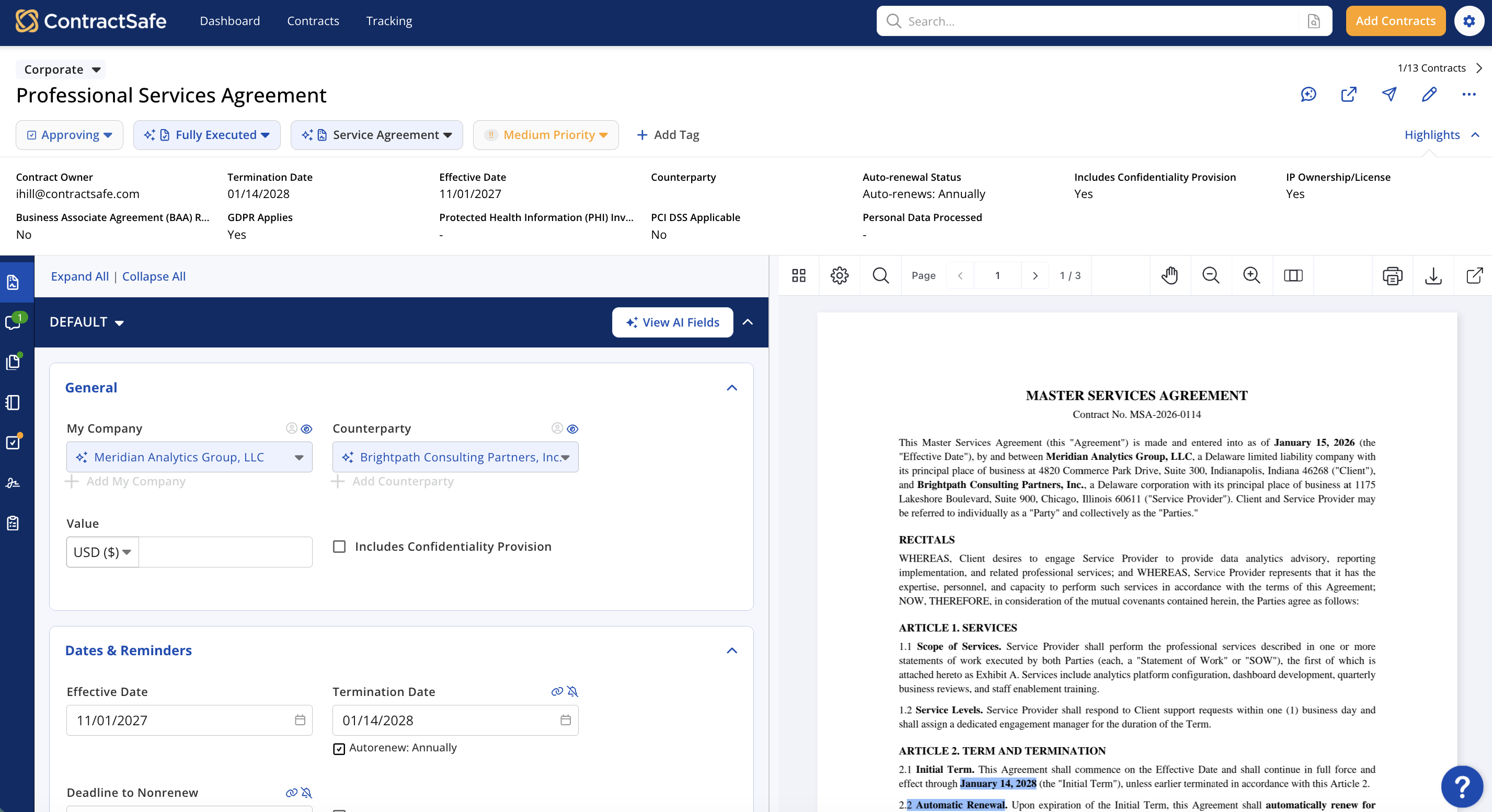Click the Effective Date field
Screen dimensions: 1492x812
(189, 721)
